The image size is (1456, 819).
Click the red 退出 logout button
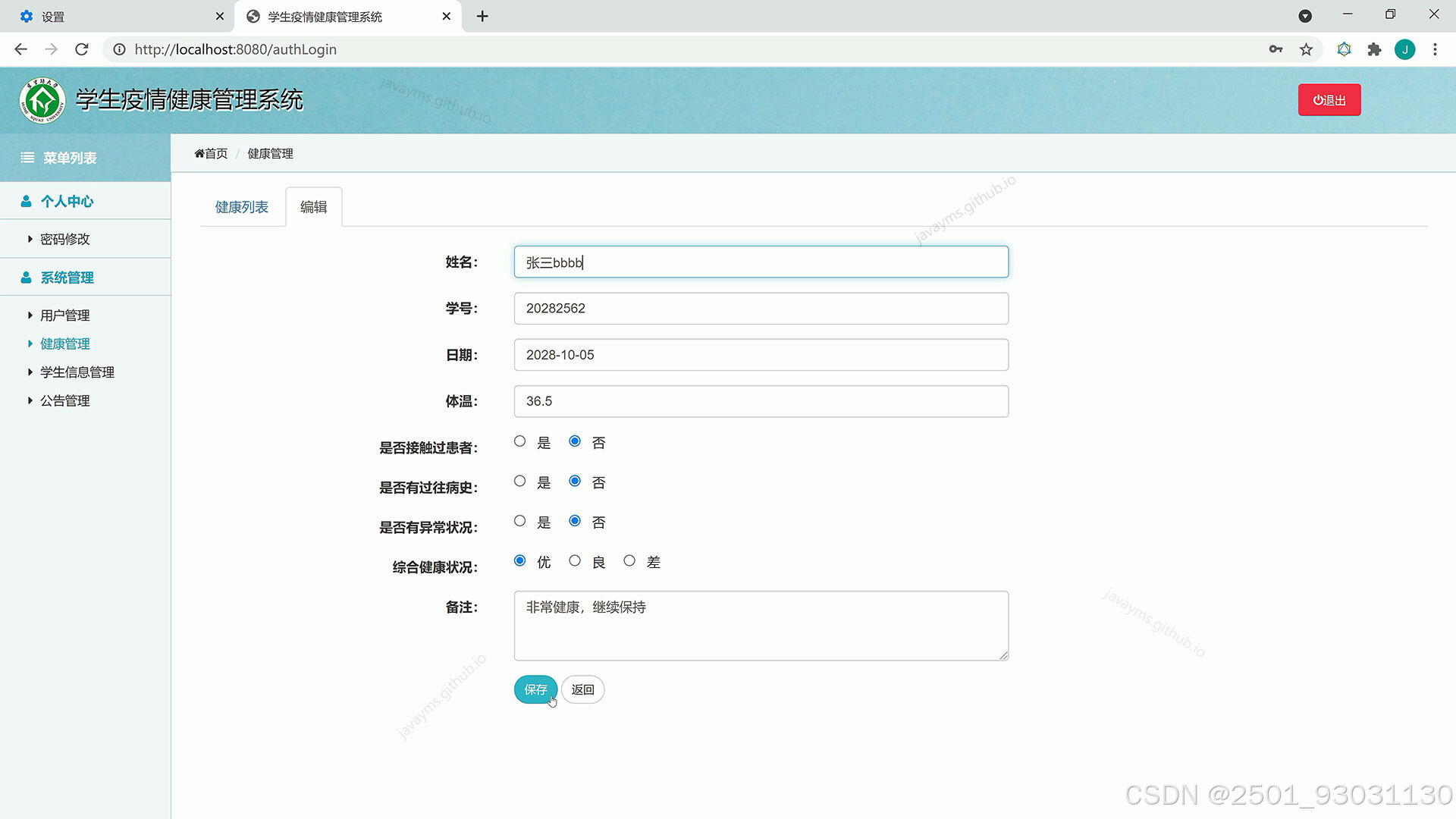point(1329,100)
